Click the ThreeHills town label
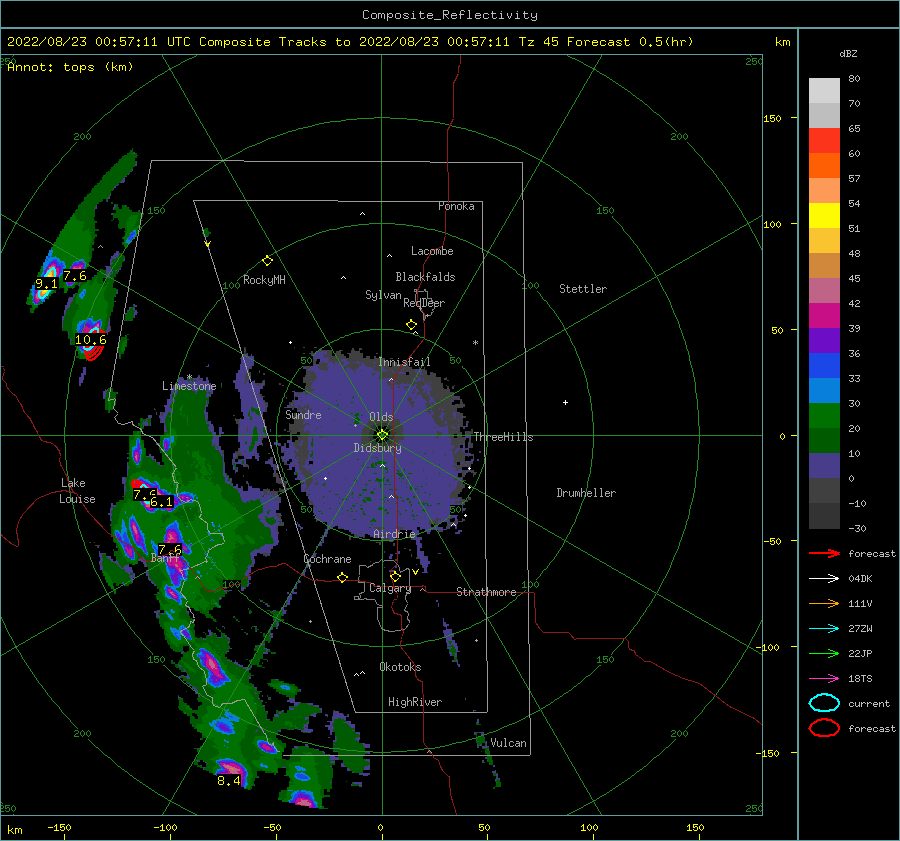This screenshot has width=900, height=841. click(503, 437)
